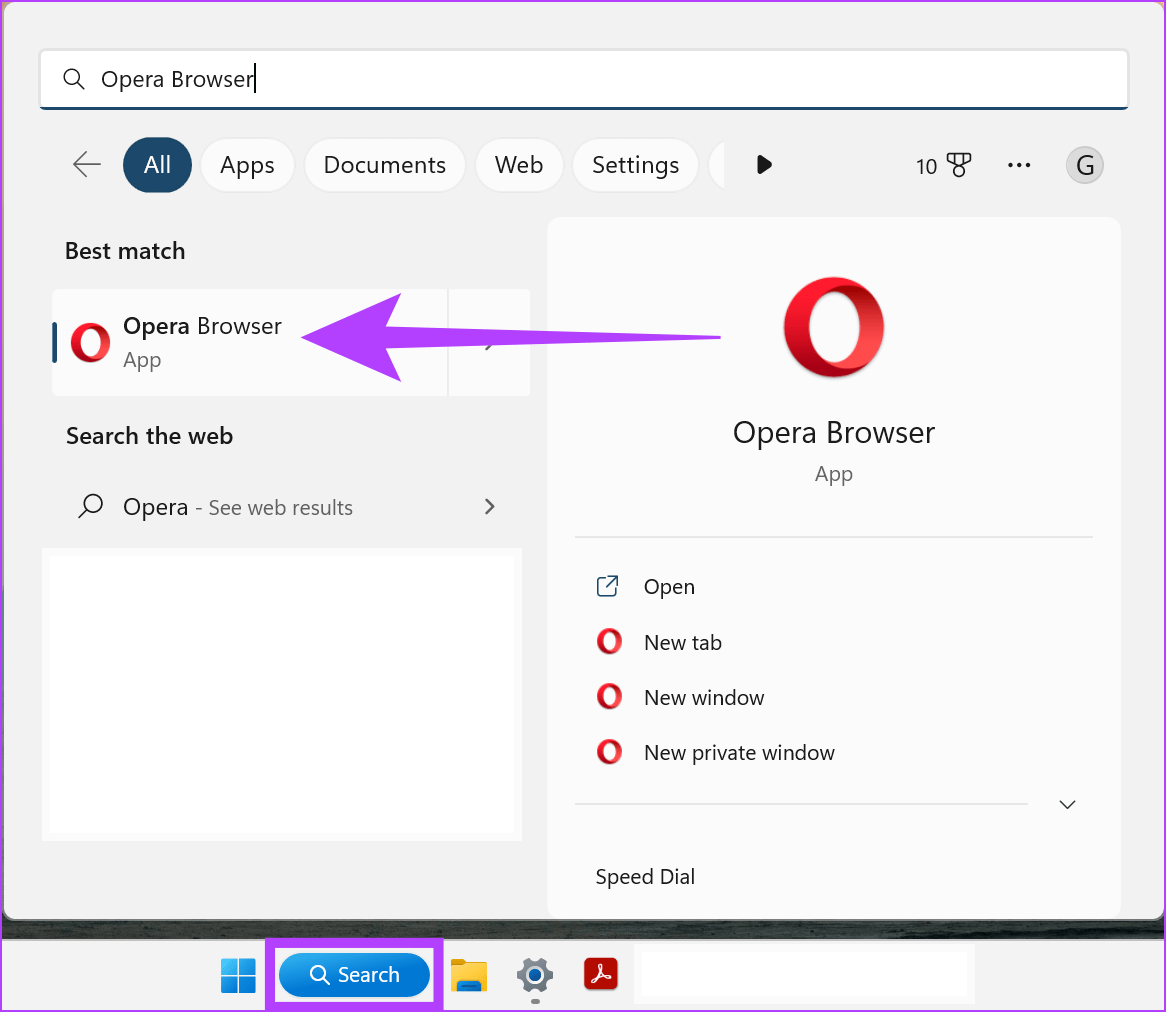Start a New private window in Opera

point(739,752)
